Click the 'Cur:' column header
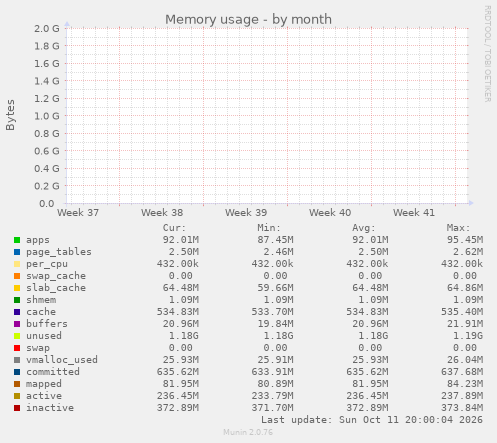The height and width of the screenshot is (443, 497). [174, 228]
